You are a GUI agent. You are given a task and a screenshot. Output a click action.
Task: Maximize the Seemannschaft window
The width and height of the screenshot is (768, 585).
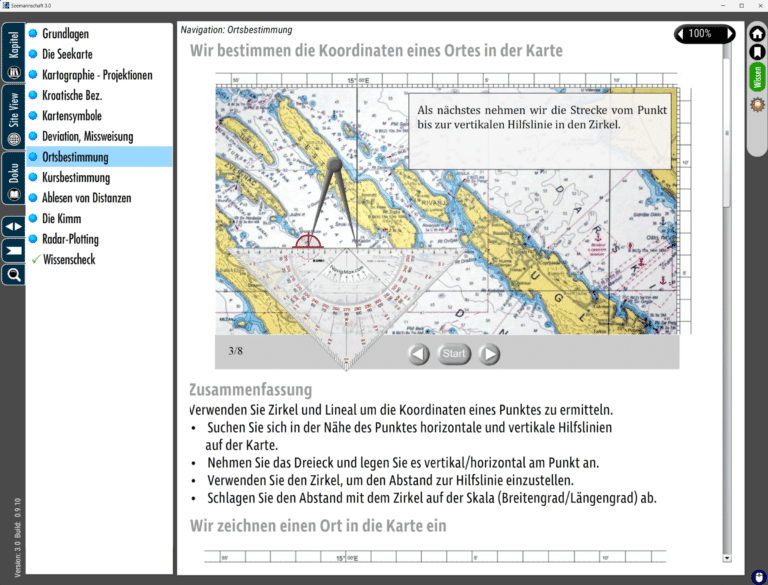pyautogui.click(x=742, y=5)
